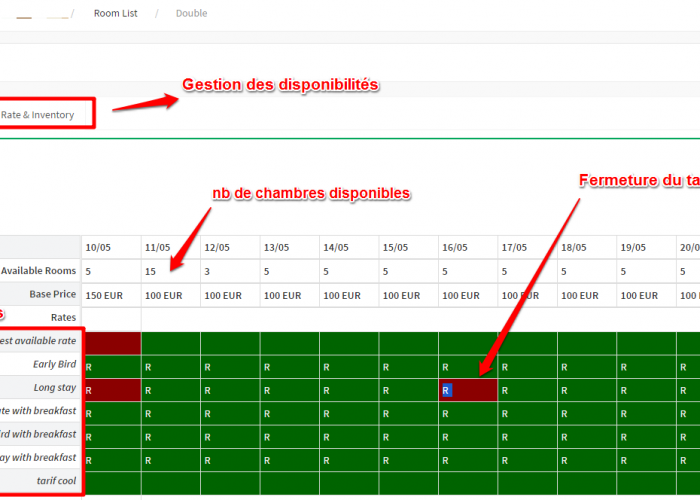Select the 12/05 date column header

[x=230, y=247]
